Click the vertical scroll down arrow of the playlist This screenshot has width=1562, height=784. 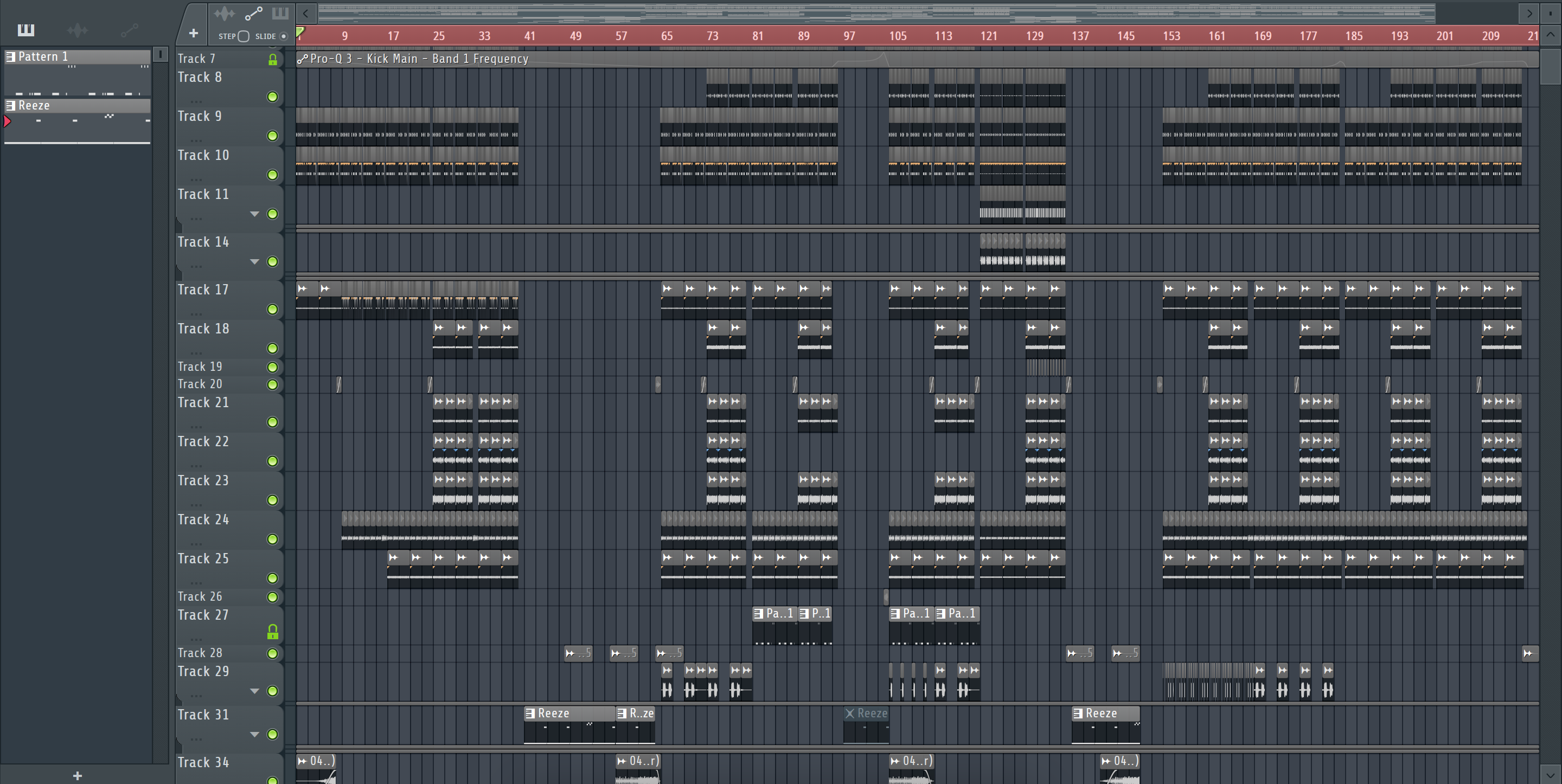(1551, 775)
